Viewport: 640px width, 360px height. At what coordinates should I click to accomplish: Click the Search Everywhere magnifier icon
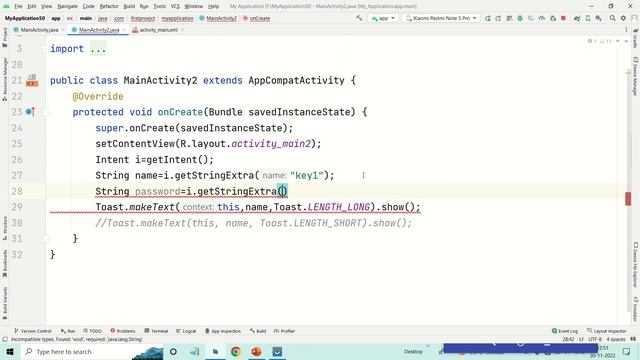pos(612,18)
